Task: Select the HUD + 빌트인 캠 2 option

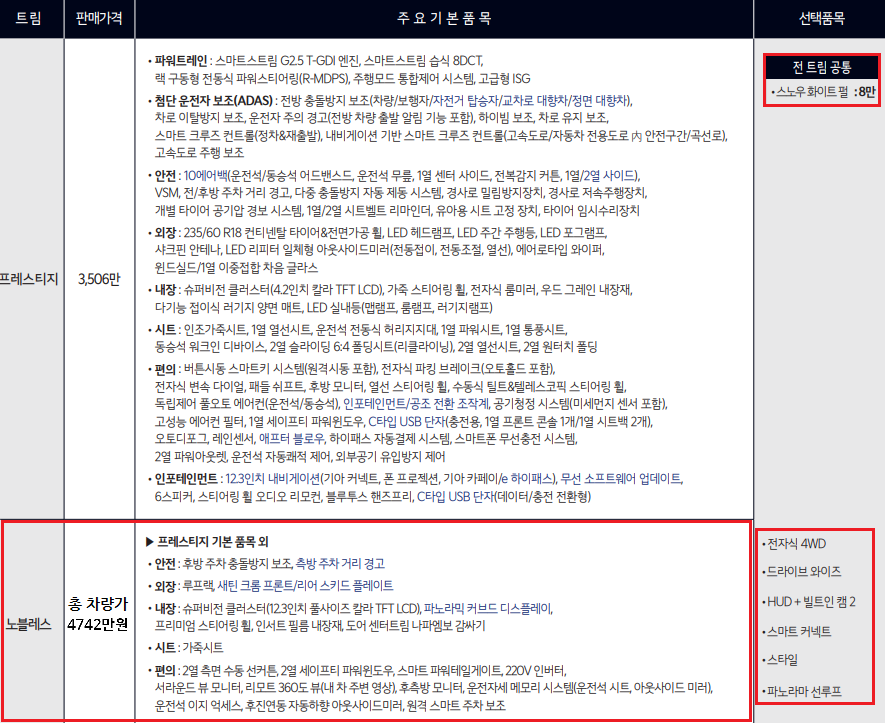Action: pos(811,602)
